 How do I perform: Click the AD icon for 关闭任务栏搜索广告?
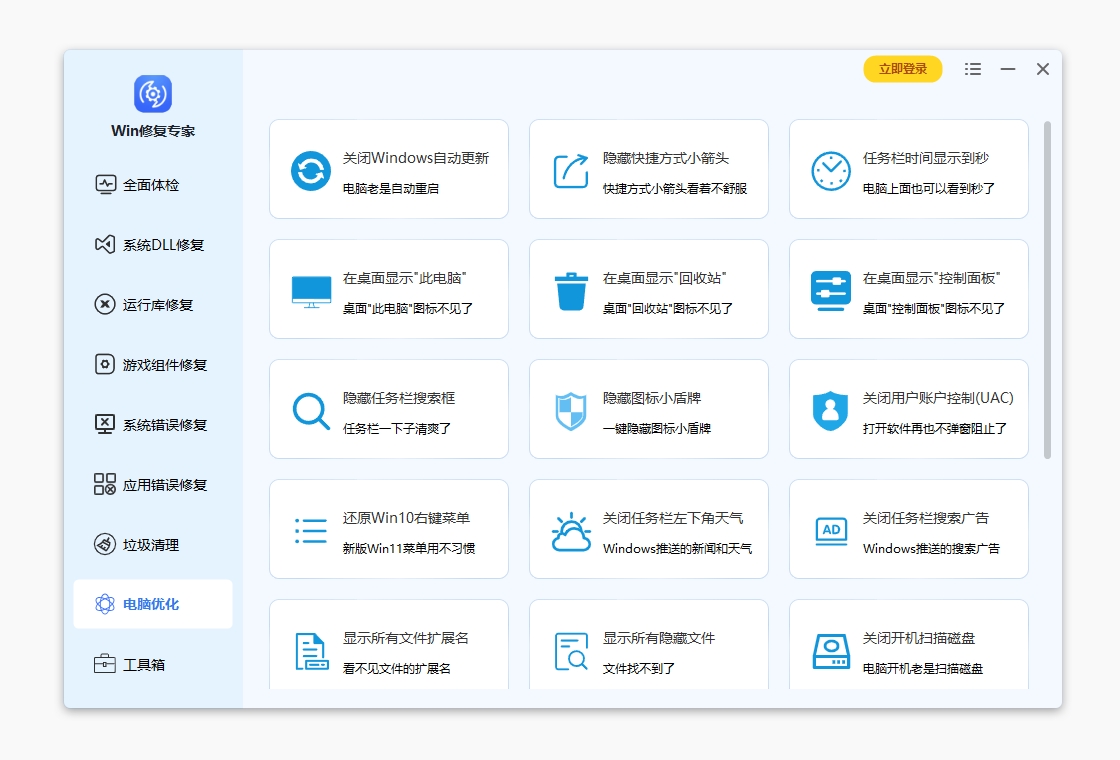pos(830,531)
